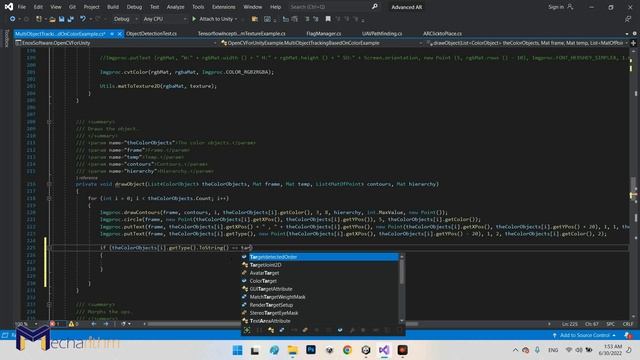This screenshot has width=640, height=360.
Task: Open the Analyze menu
Action: pyautogui.click(x=176, y=7)
